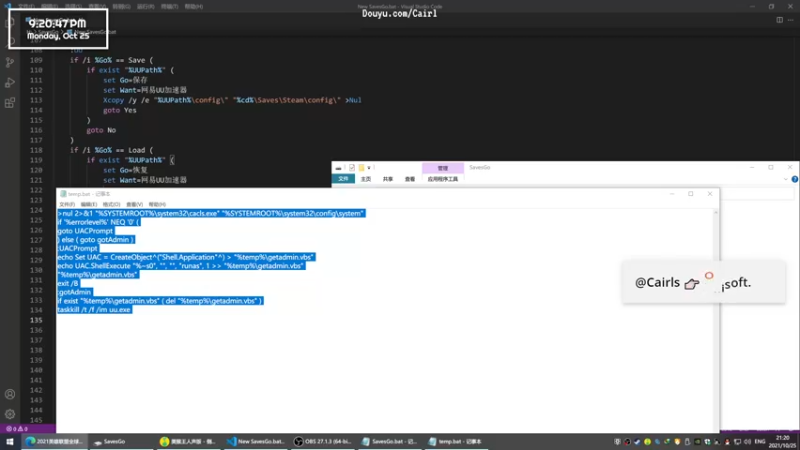Click Notepad line 'exit /B'
This screenshot has width=800, height=450.
click(68, 283)
